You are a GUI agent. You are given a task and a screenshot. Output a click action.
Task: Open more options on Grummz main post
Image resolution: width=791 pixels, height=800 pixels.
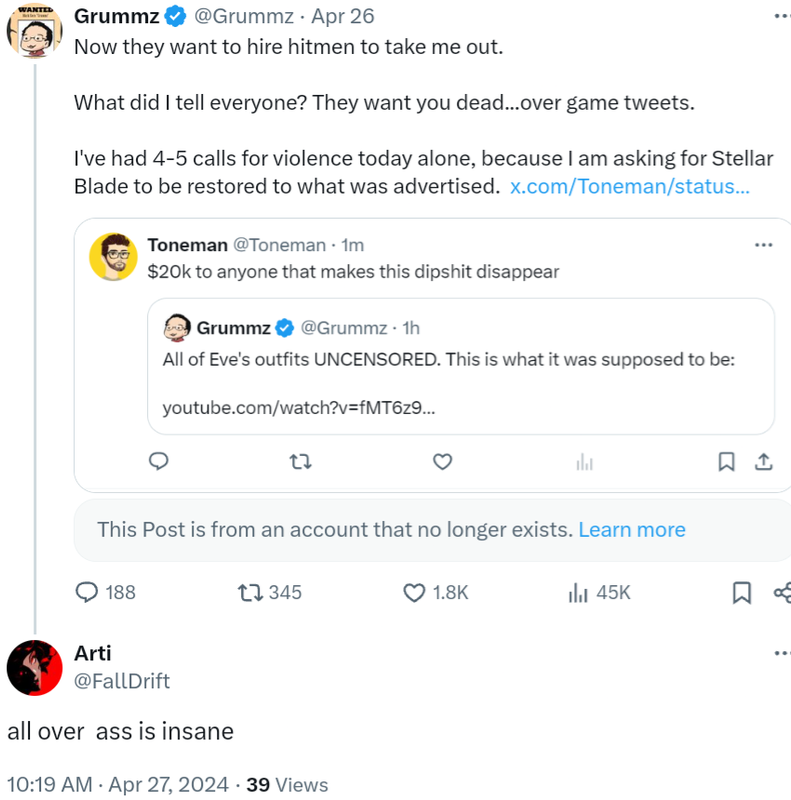pos(780,16)
